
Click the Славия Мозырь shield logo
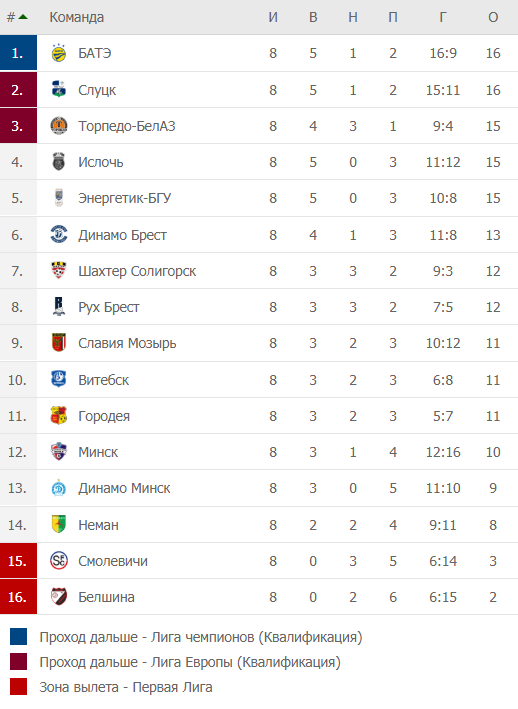[x=59, y=343]
